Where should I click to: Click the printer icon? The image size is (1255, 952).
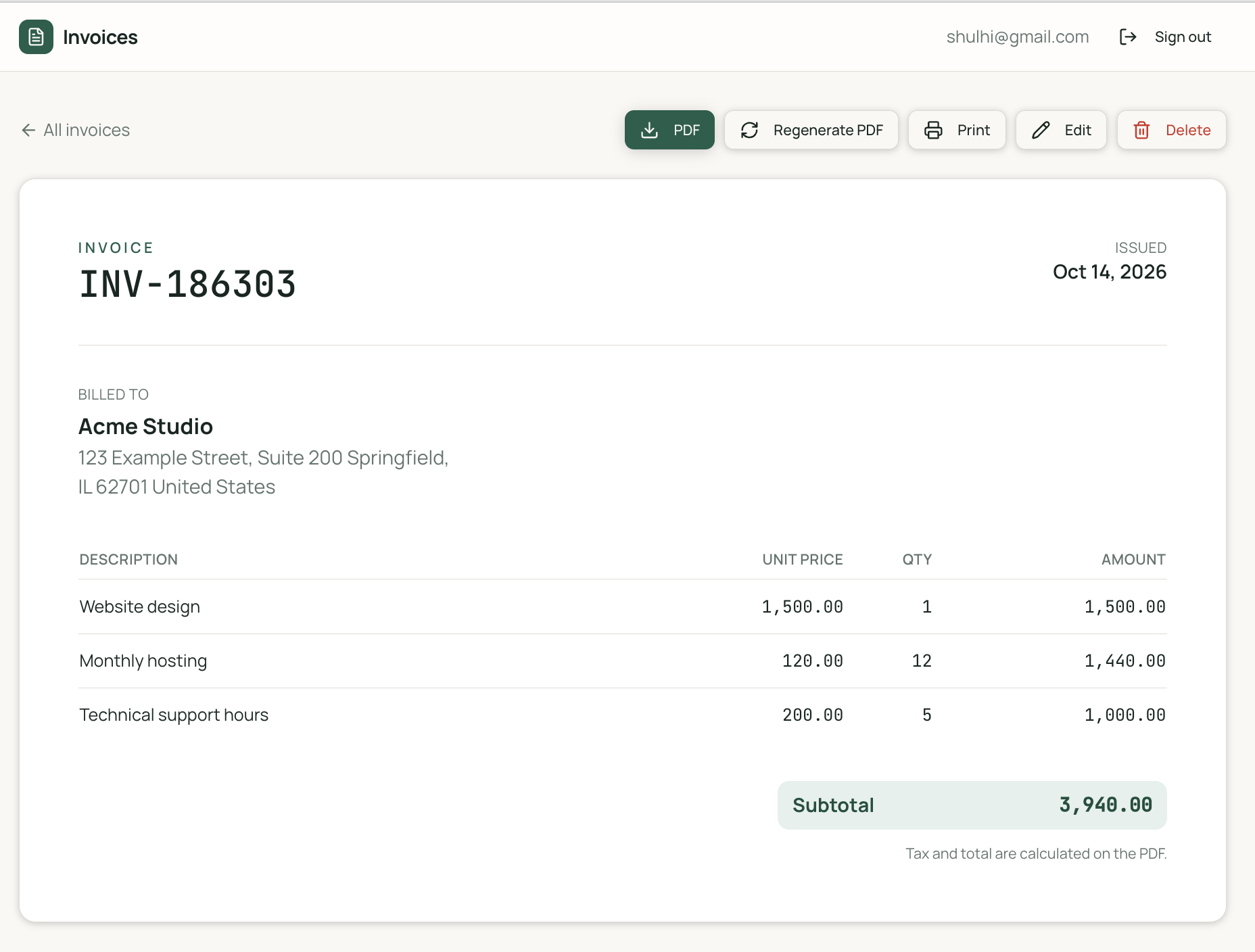coord(933,130)
